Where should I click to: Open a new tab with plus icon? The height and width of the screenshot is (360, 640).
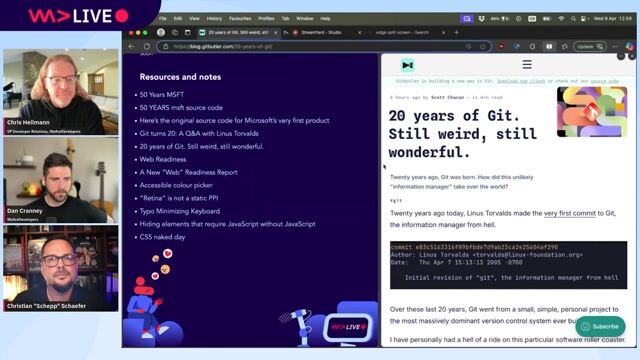[456, 32]
